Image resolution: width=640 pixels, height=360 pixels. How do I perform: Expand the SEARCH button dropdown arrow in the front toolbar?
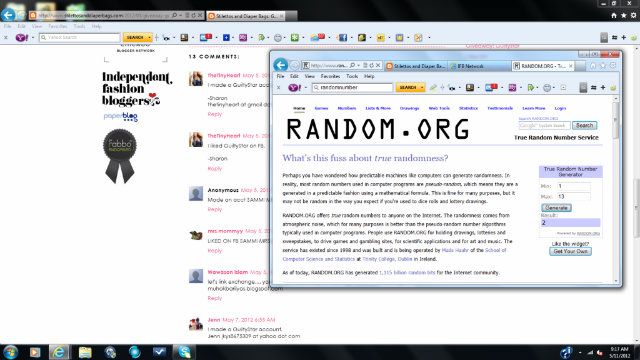tap(422, 87)
